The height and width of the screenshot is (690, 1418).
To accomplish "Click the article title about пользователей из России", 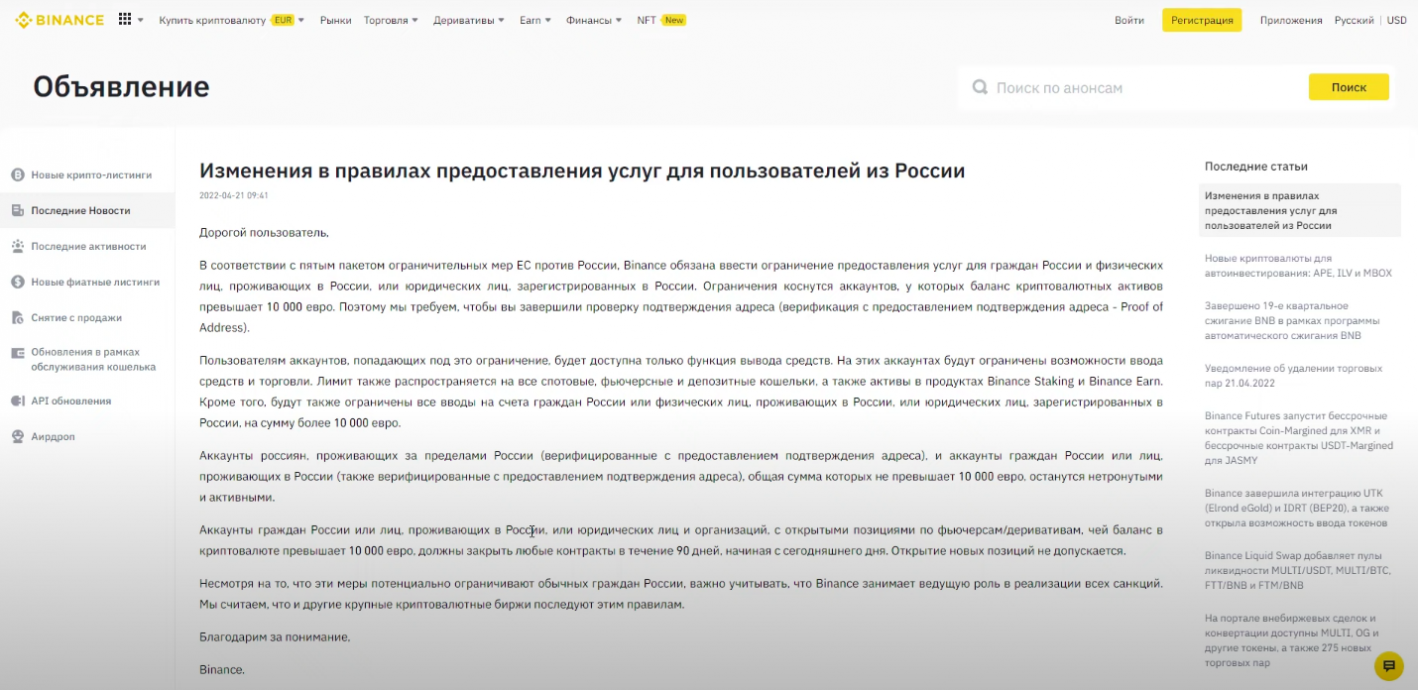I will click(582, 170).
